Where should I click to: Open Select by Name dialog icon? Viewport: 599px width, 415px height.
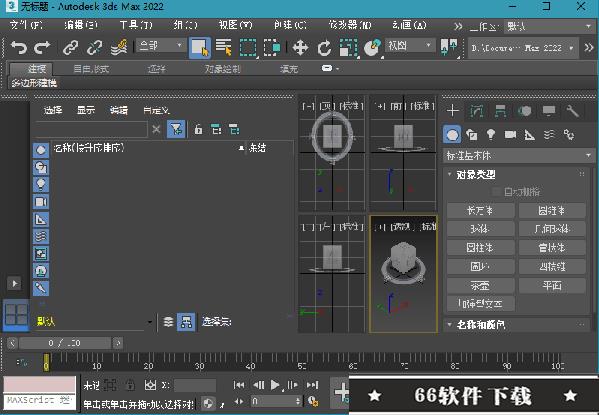click(224, 47)
